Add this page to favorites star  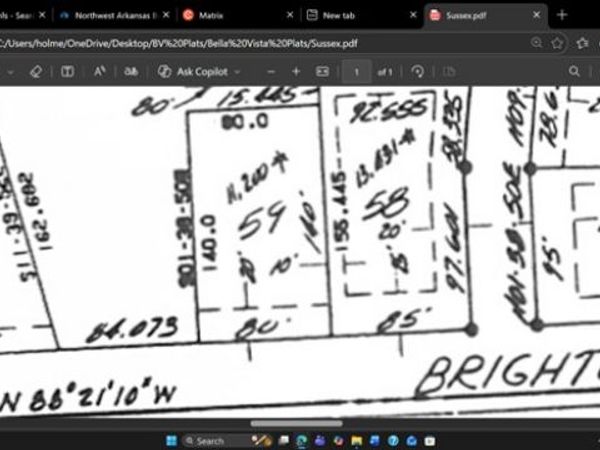point(557,43)
